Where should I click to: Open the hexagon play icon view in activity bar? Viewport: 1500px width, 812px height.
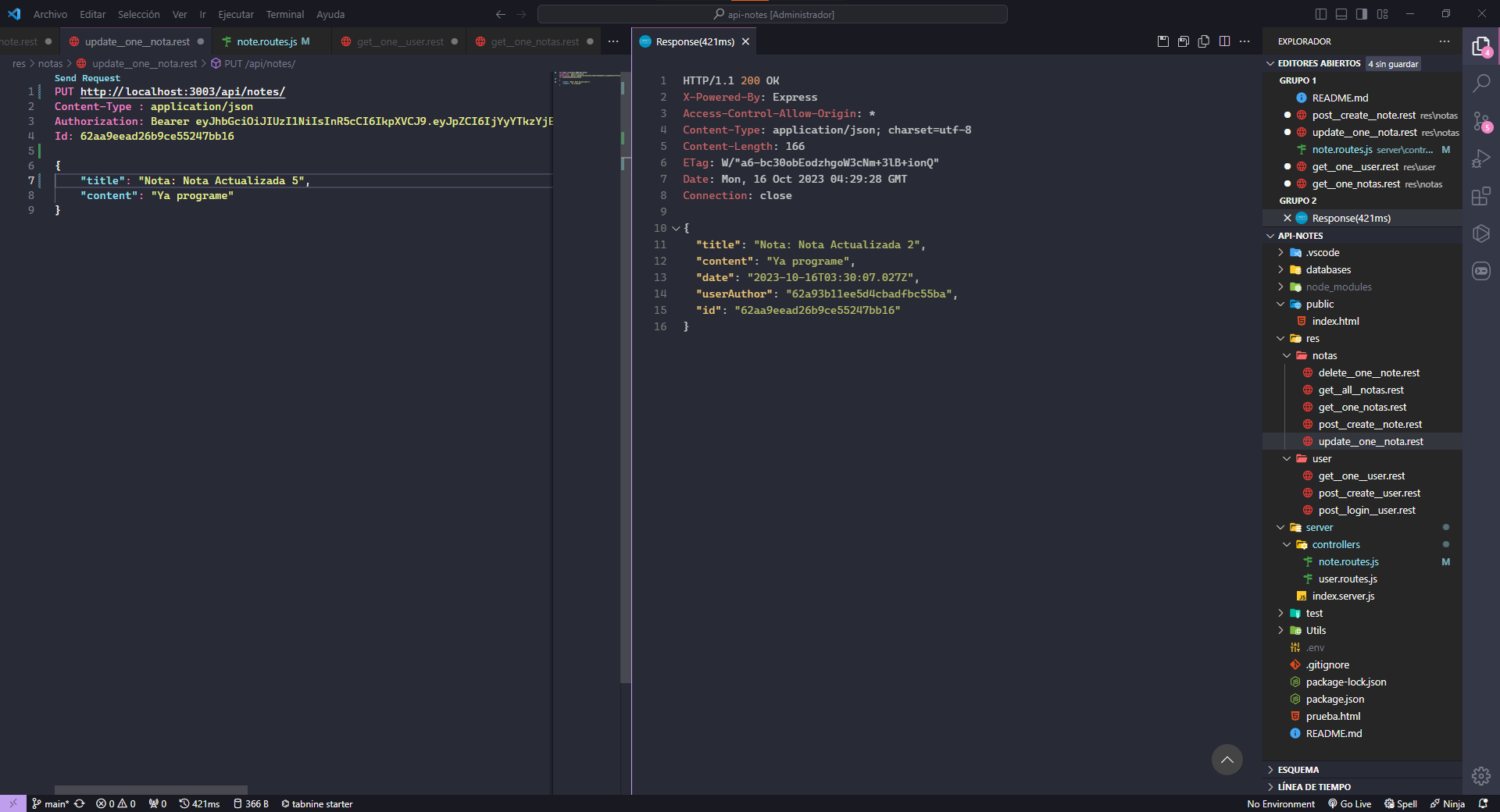[1481, 233]
